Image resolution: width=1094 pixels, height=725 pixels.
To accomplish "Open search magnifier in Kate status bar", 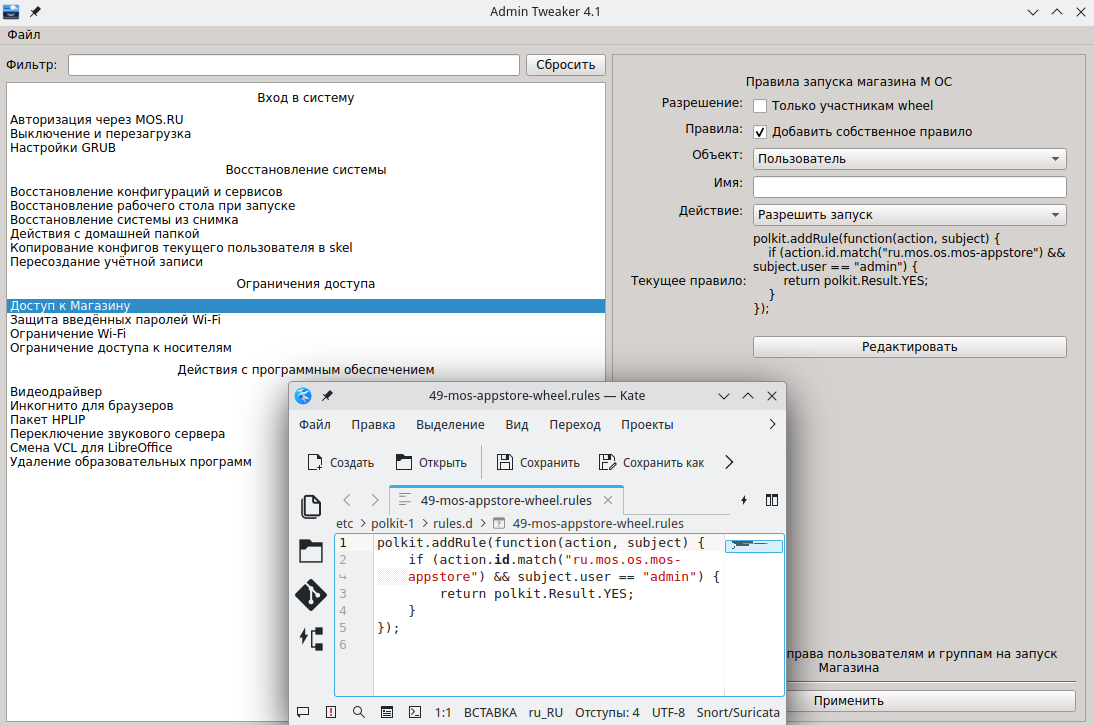I will pyautogui.click(x=358, y=713).
